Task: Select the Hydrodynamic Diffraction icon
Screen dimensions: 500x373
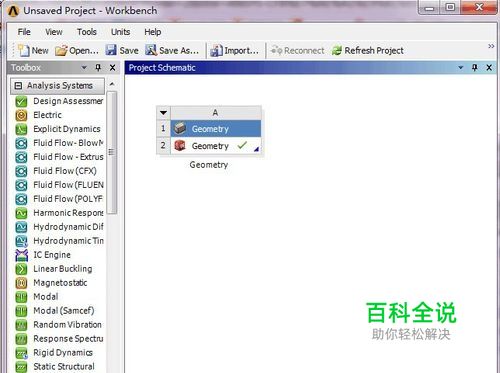Action: coord(21,227)
